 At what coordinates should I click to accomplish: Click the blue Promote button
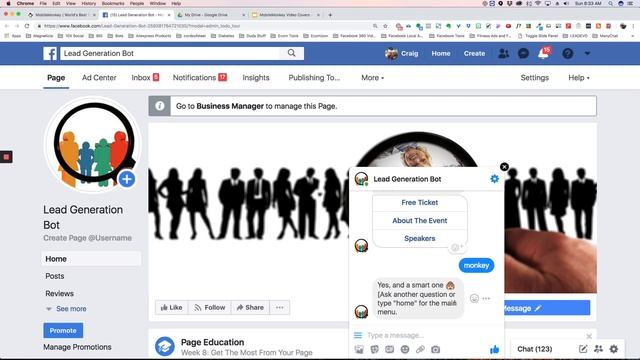tap(63, 331)
